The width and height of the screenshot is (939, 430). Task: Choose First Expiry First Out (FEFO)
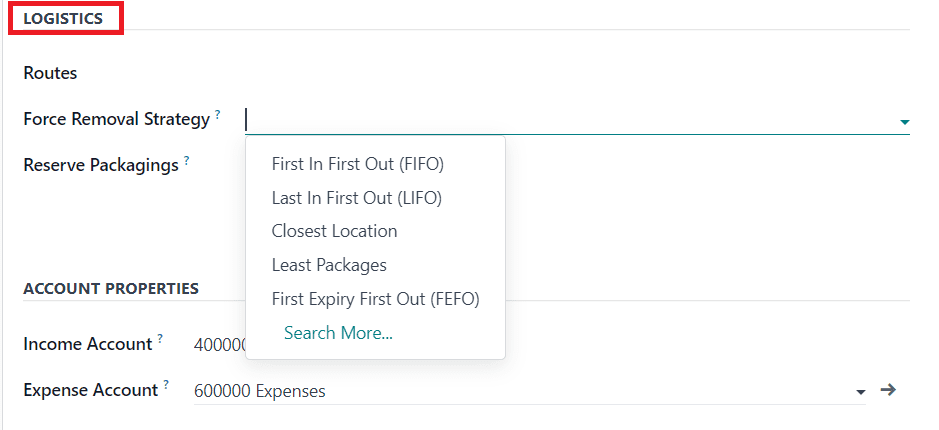375,299
